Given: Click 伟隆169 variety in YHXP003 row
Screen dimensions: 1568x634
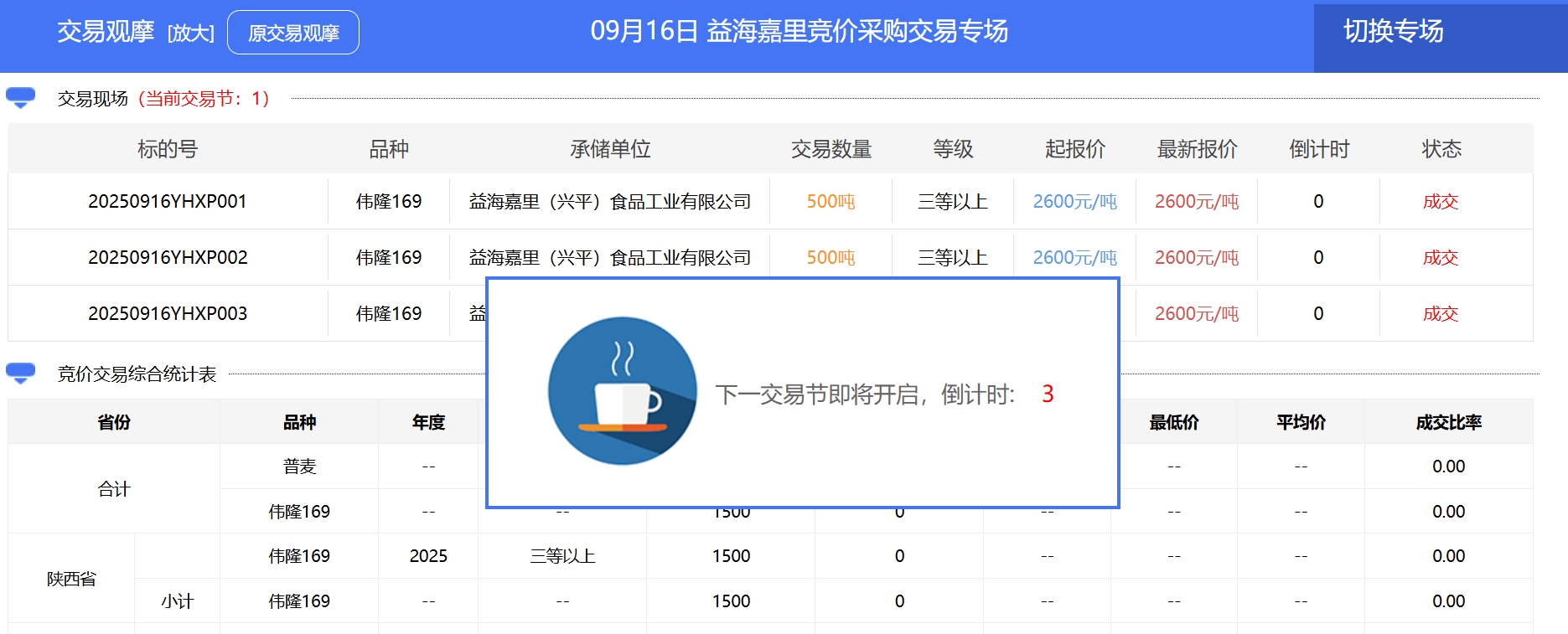Looking at the screenshot, I should (389, 314).
